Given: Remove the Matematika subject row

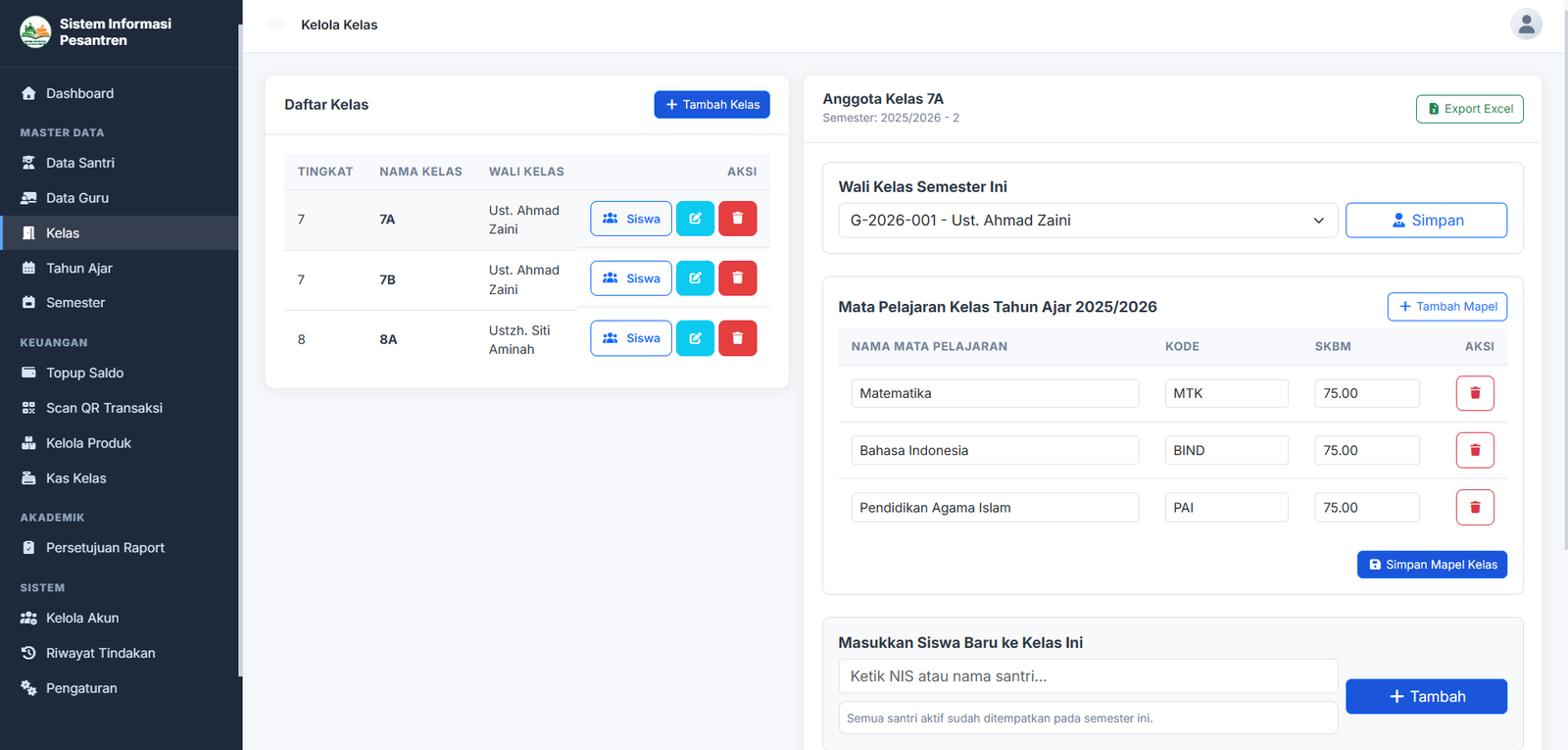Looking at the screenshot, I should tap(1475, 393).
